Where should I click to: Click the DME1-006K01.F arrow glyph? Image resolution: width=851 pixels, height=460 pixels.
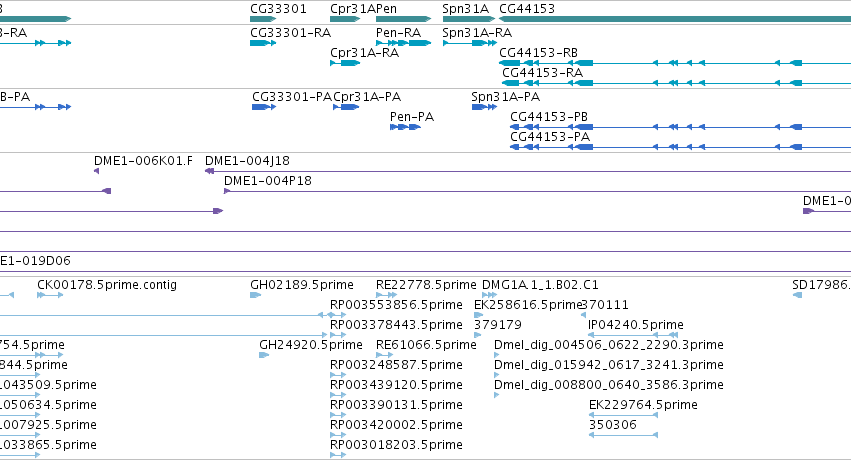click(97, 171)
